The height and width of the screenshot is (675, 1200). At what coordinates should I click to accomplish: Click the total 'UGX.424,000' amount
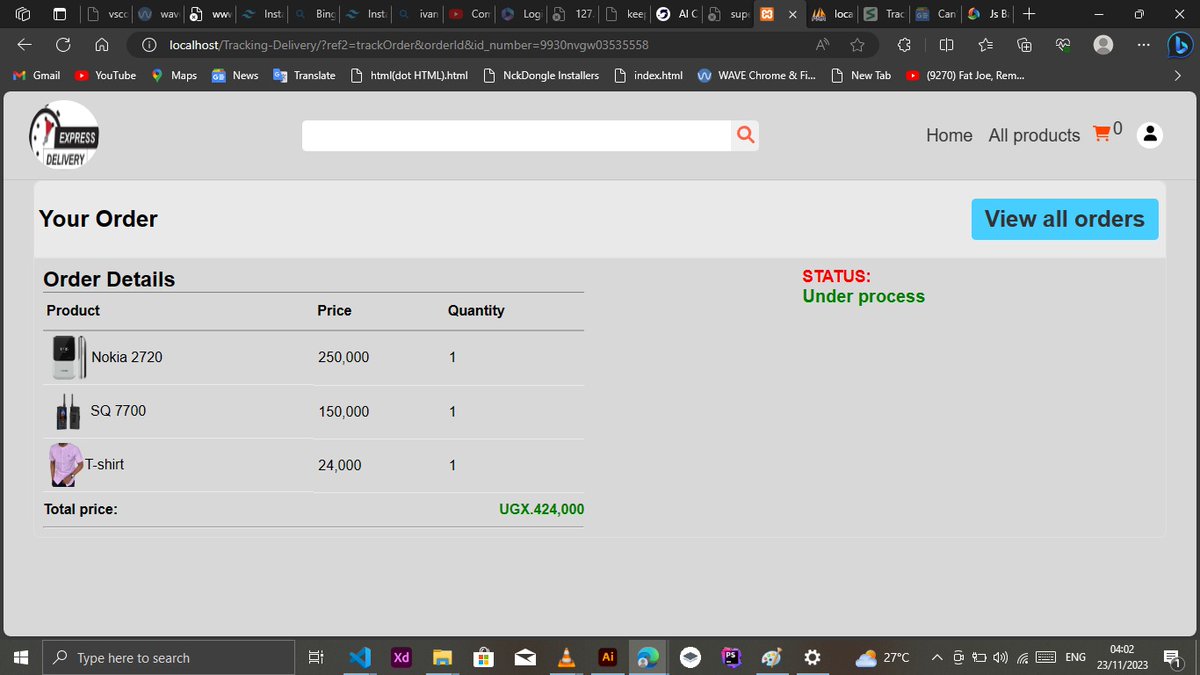pos(541,509)
